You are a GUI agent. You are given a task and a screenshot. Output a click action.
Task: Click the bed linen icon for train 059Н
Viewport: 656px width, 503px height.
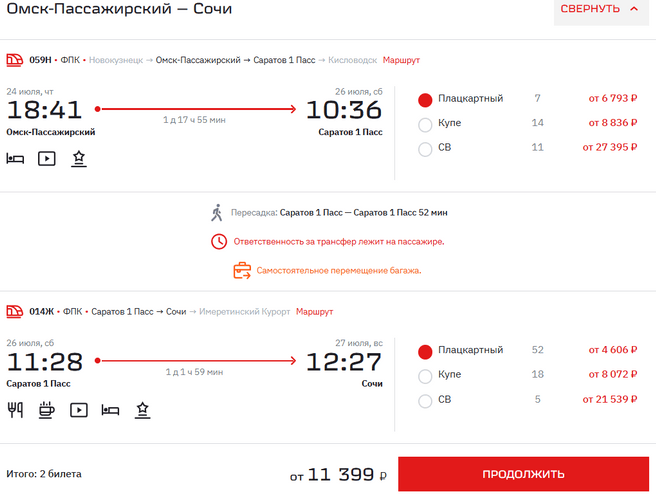coord(15,158)
